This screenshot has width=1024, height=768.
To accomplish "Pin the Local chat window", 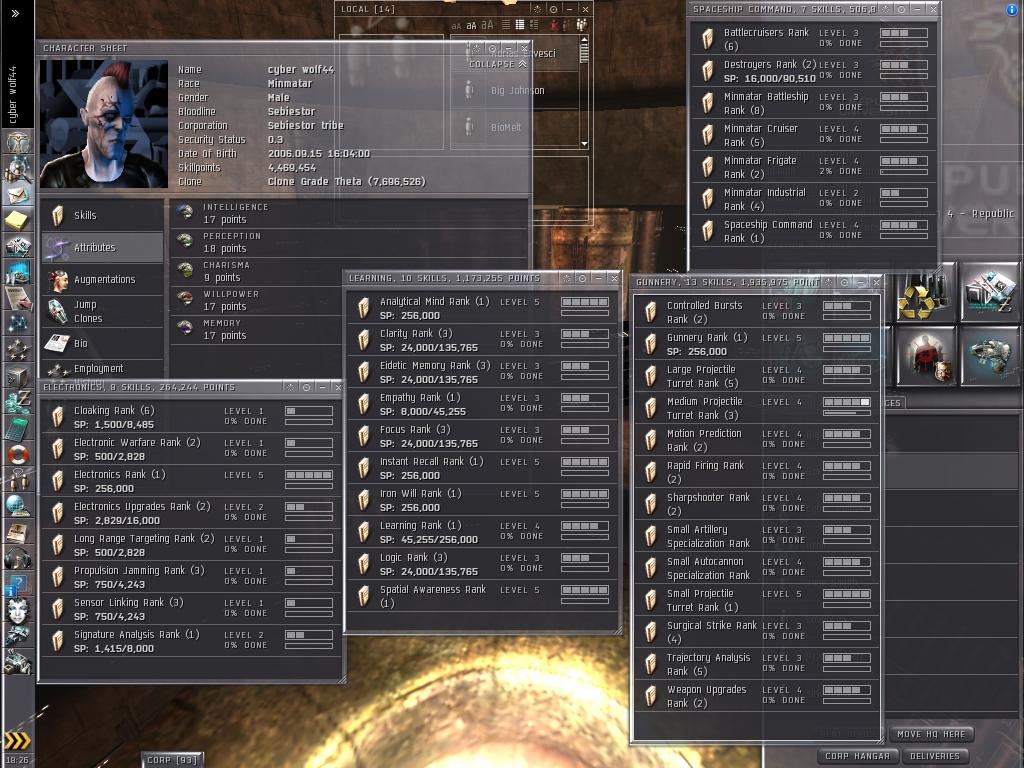I will pos(553,9).
